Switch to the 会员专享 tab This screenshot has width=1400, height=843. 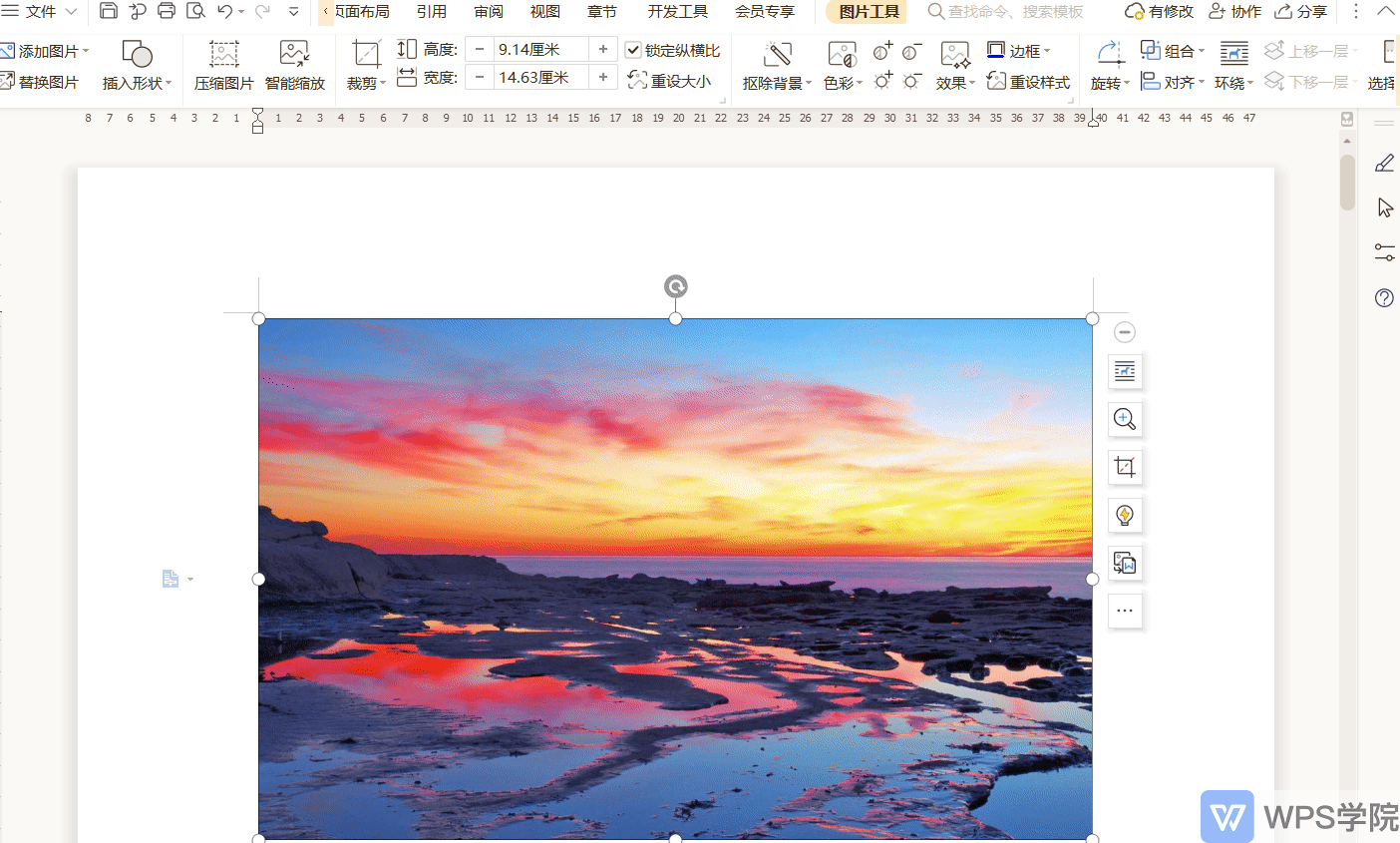(765, 11)
